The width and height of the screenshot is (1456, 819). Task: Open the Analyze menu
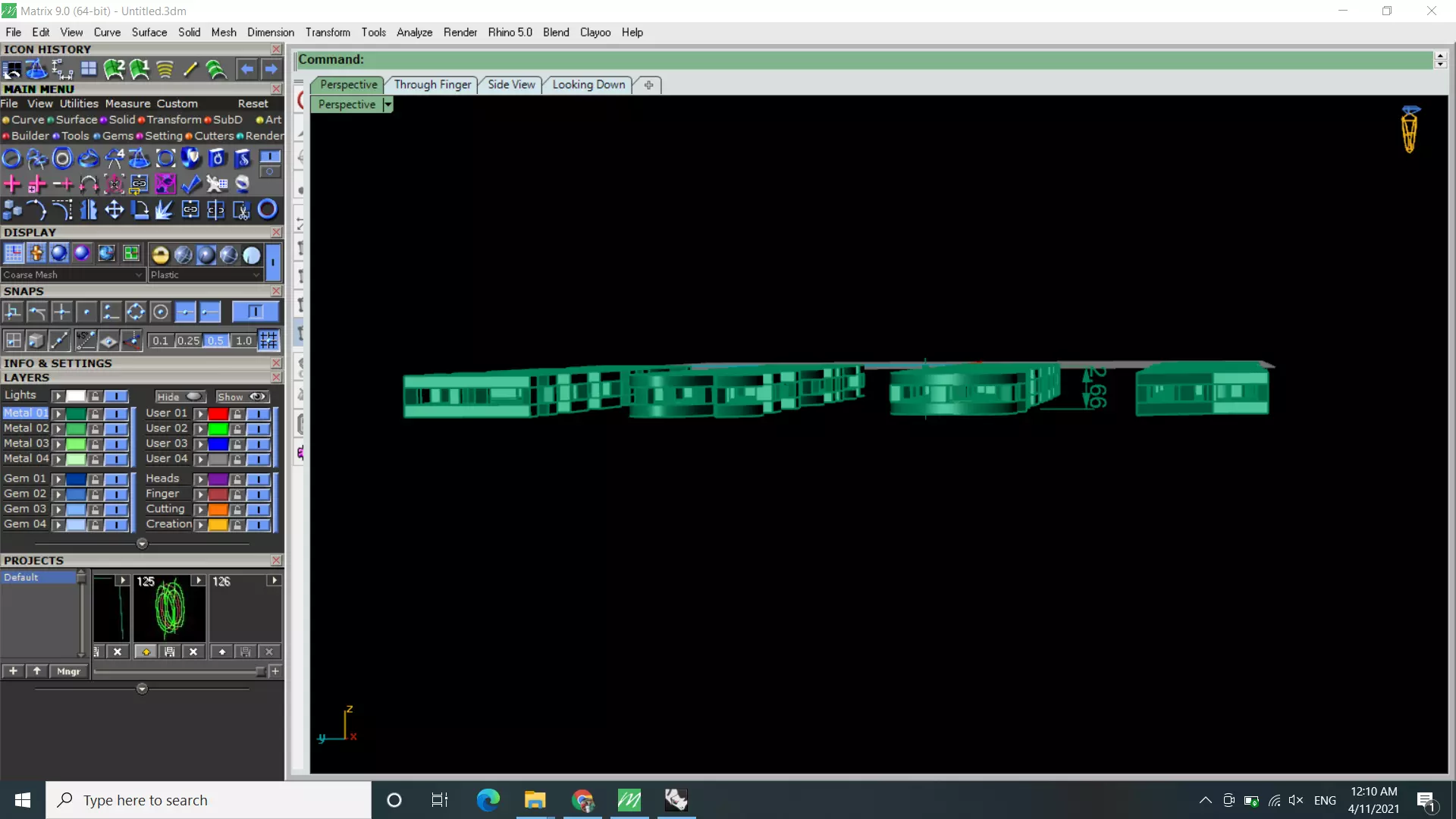(414, 33)
